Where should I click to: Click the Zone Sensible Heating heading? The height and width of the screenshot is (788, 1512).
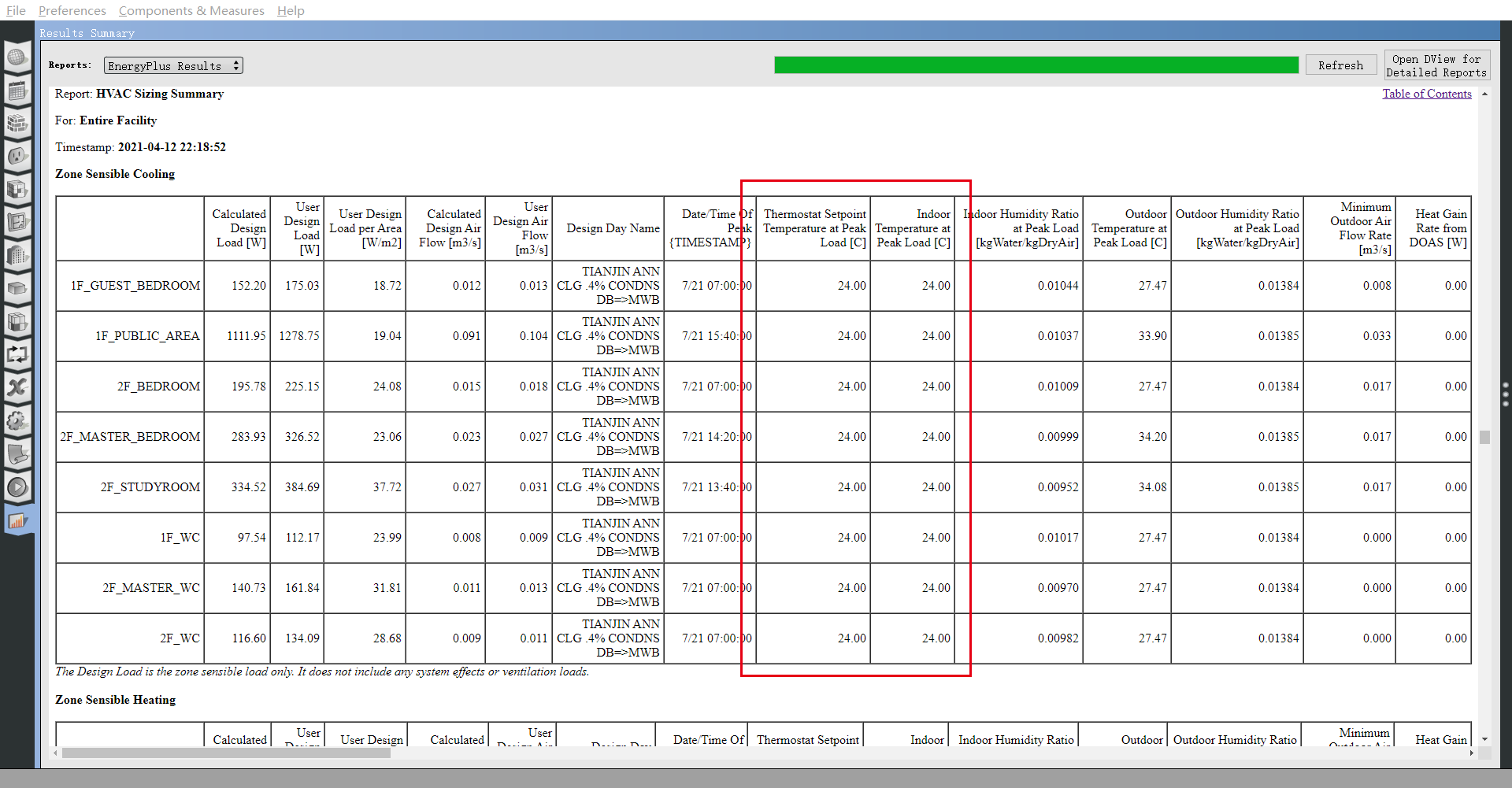point(115,700)
